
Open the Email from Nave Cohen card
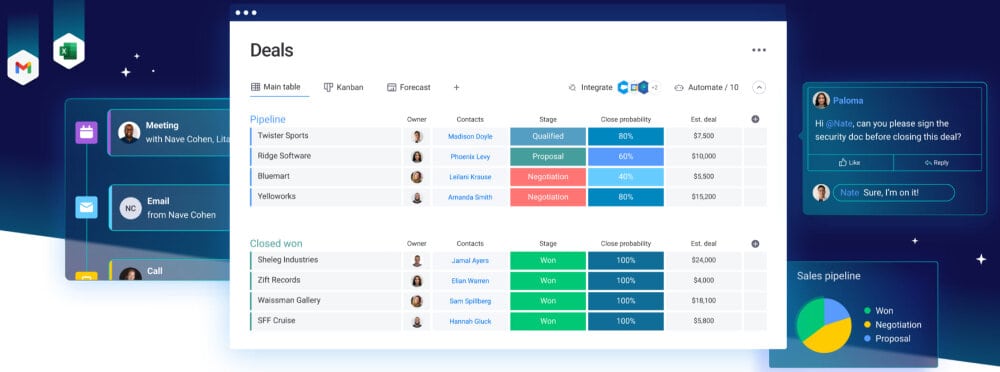point(170,208)
